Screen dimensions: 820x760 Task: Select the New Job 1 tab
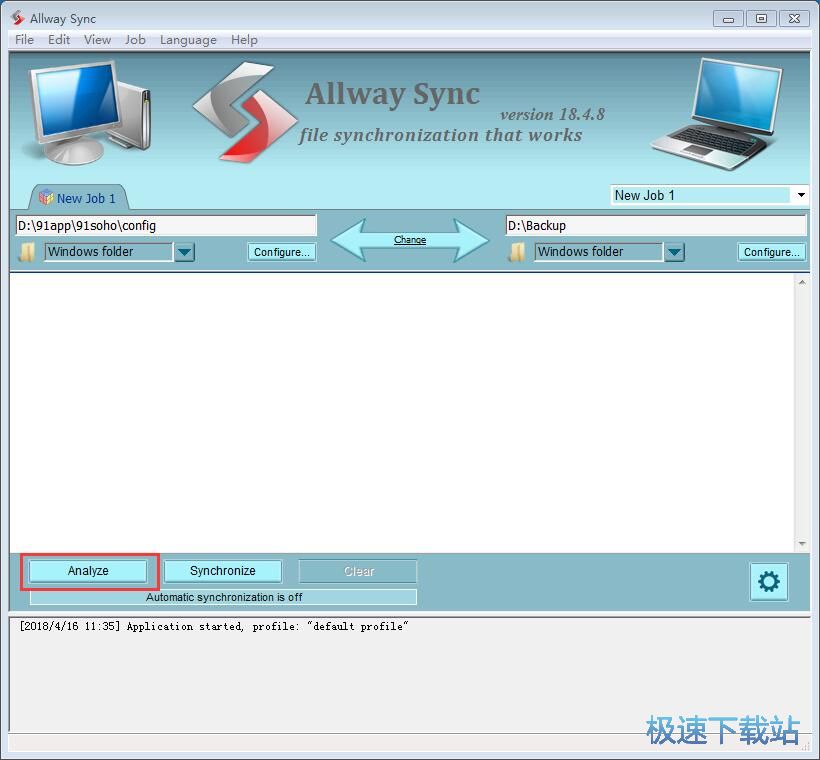(78, 198)
